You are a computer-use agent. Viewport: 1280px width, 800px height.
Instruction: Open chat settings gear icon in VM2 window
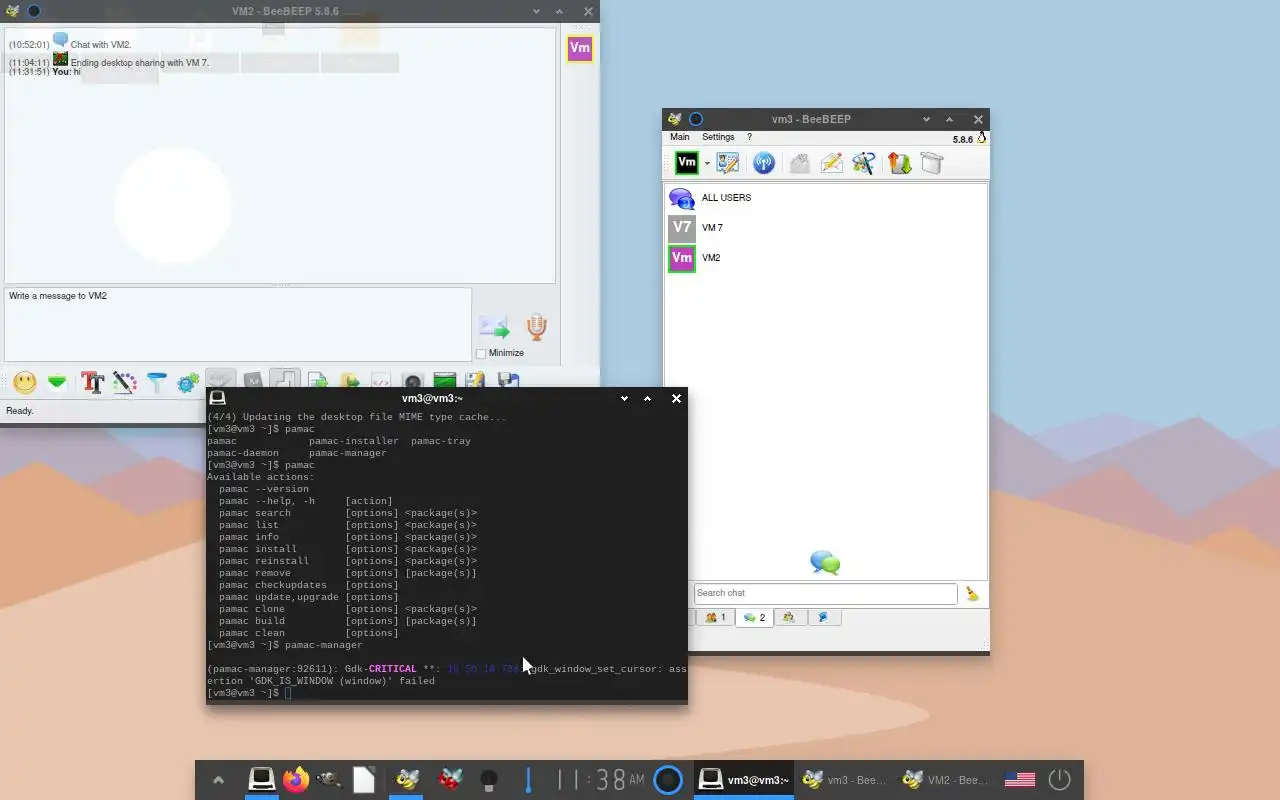[x=188, y=382]
